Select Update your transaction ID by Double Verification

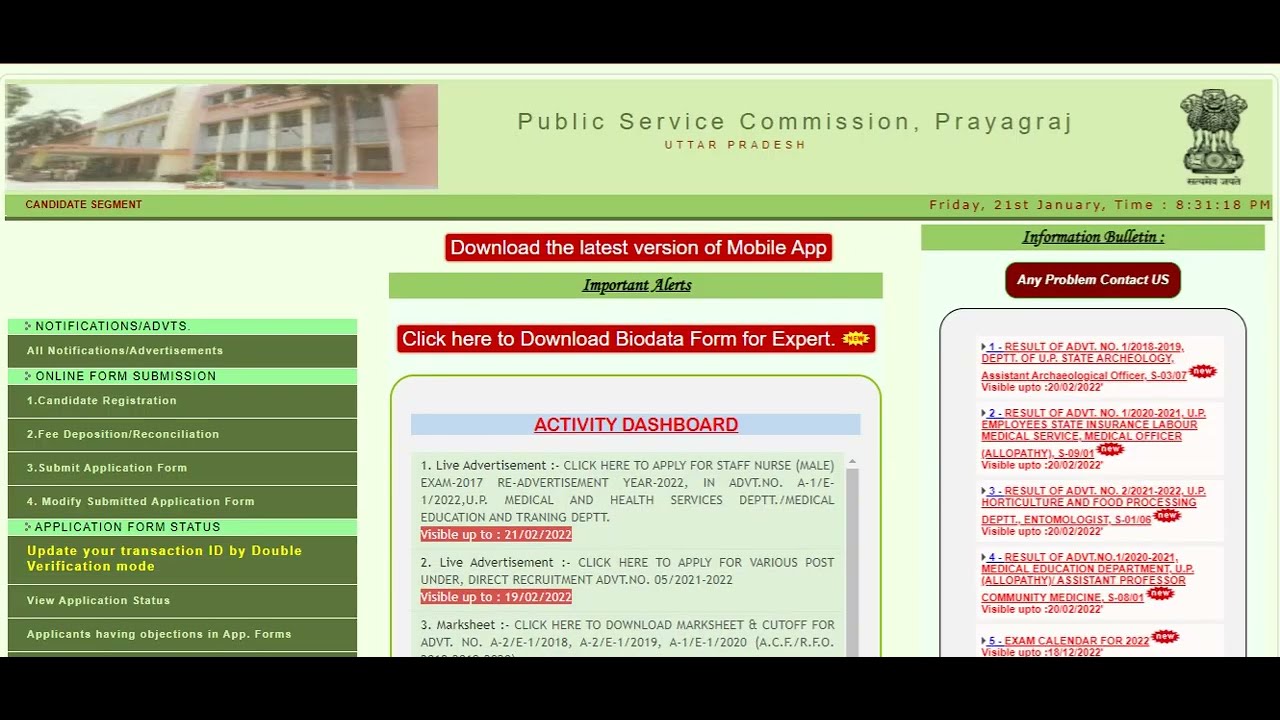[x=182, y=559]
